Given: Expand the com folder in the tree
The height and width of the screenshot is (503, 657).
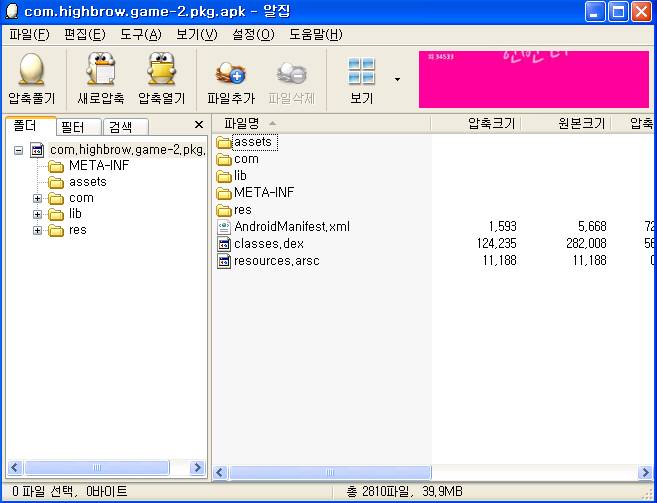Looking at the screenshot, I should point(37,198).
